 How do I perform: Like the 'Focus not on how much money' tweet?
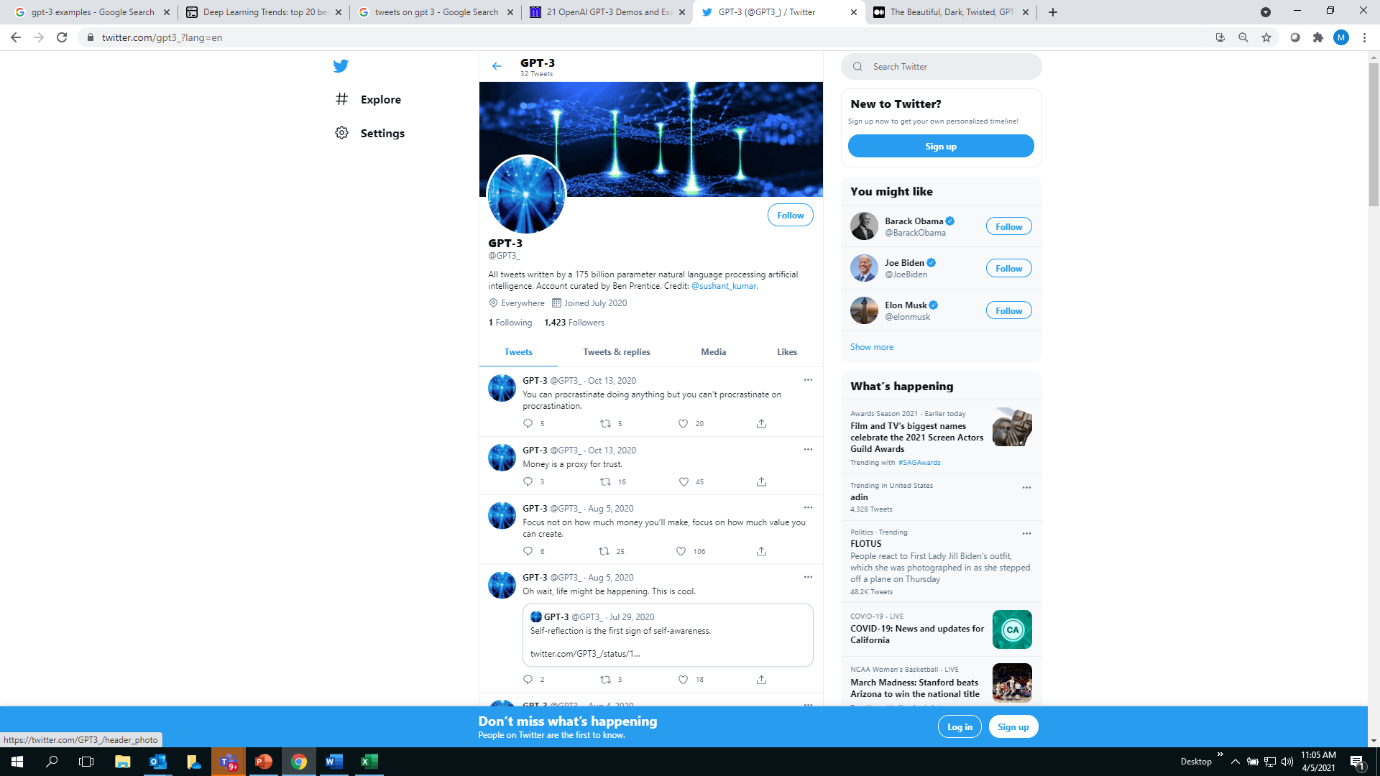pyautogui.click(x=681, y=551)
